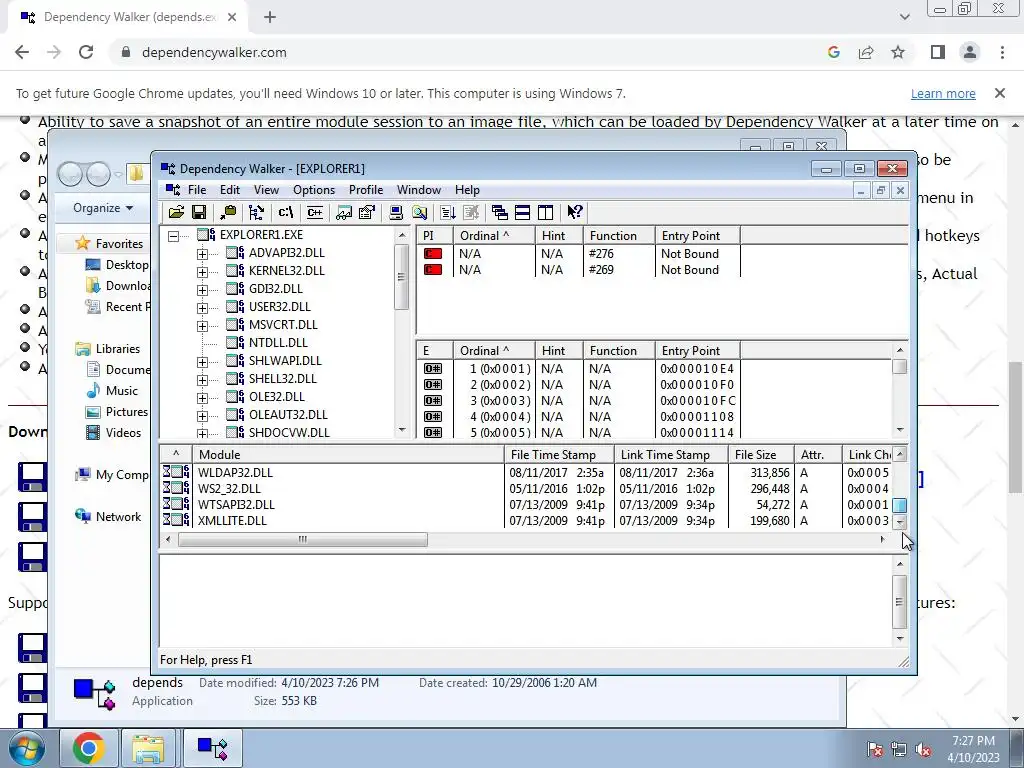Select import function #276 row
This screenshot has width=1024, height=768.
coord(581,253)
